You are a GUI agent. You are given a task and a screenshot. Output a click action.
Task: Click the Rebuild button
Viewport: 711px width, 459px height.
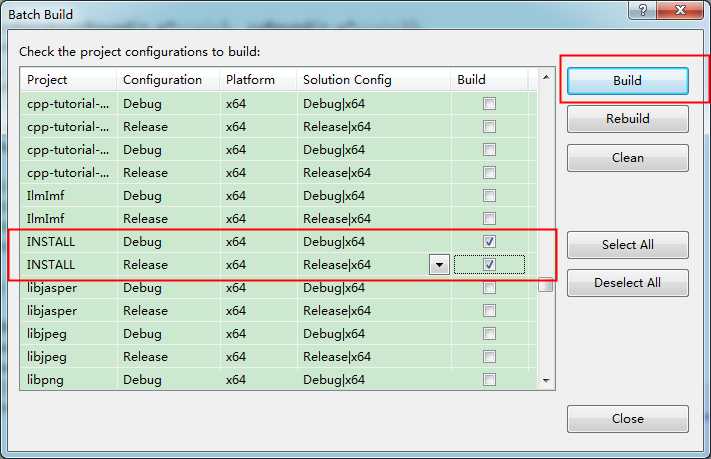[628, 119]
